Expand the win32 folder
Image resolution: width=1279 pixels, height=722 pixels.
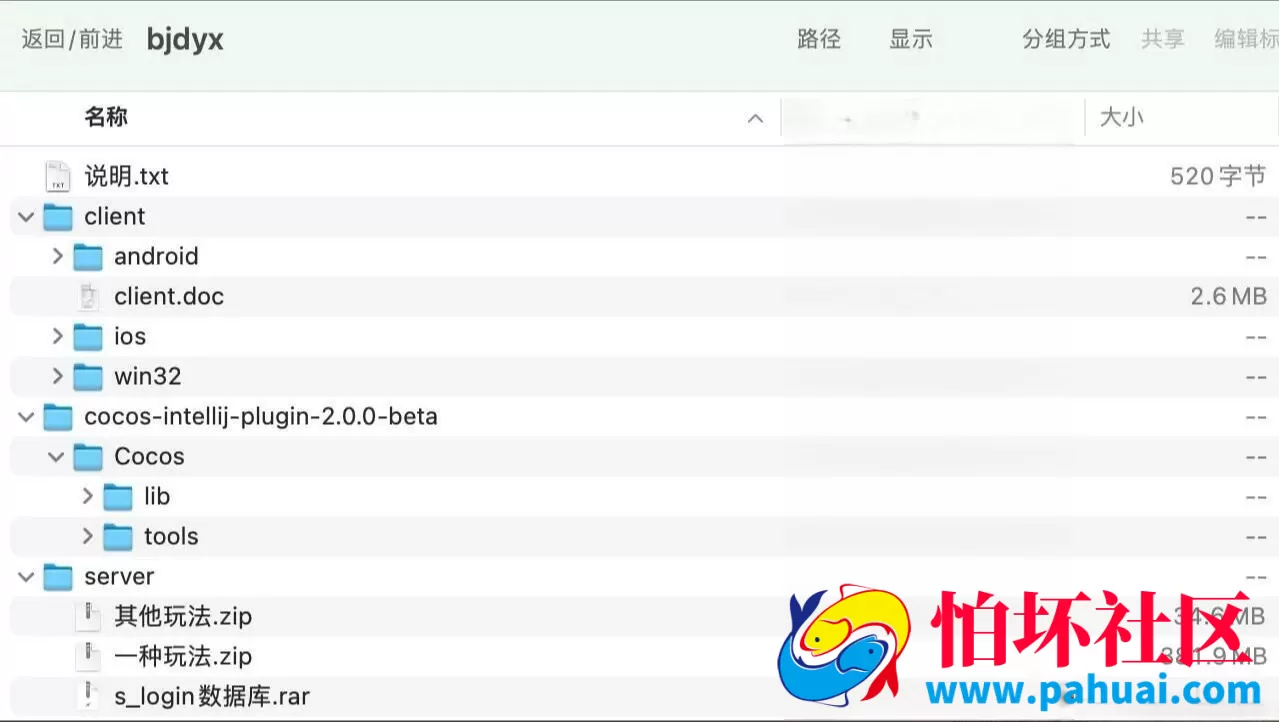click(57, 377)
